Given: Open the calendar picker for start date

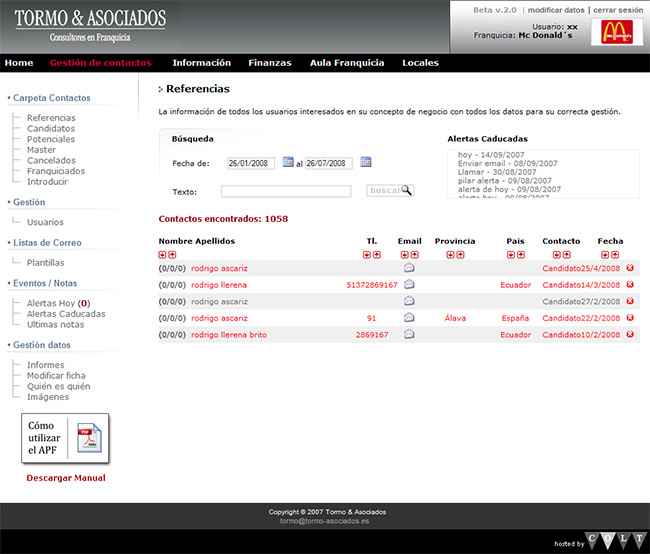Looking at the screenshot, I should (x=288, y=162).
